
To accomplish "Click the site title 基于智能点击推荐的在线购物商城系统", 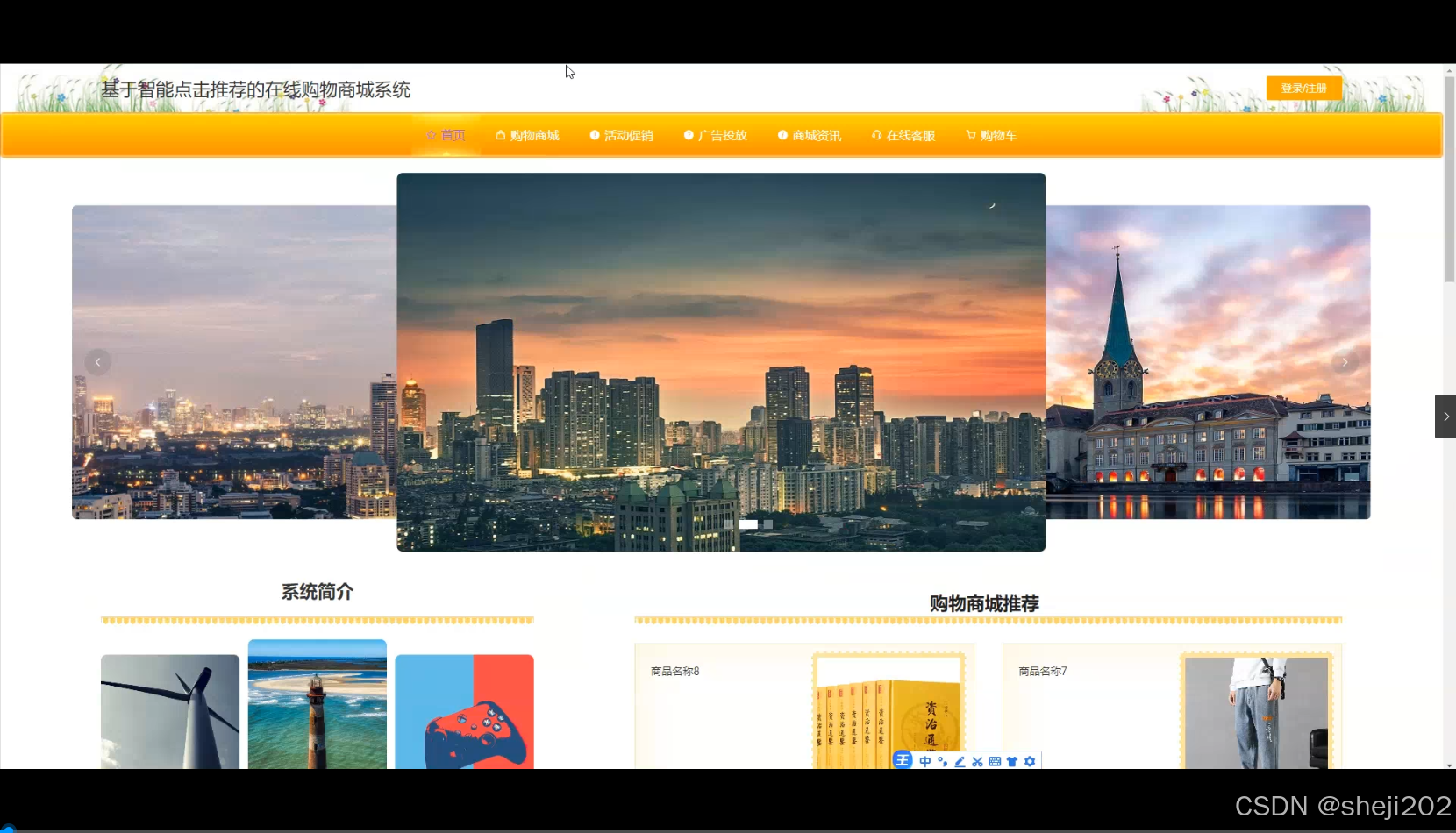I will 255,89.
